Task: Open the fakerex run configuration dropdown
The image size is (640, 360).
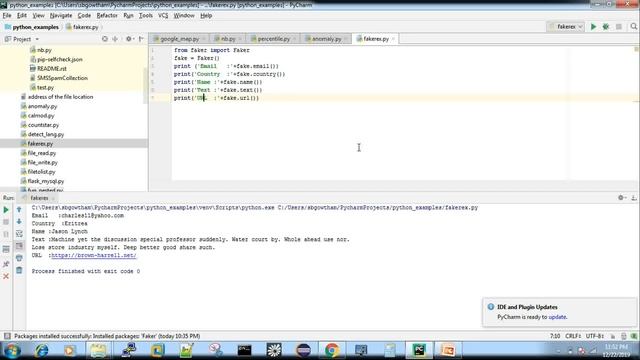Action: pos(565,27)
